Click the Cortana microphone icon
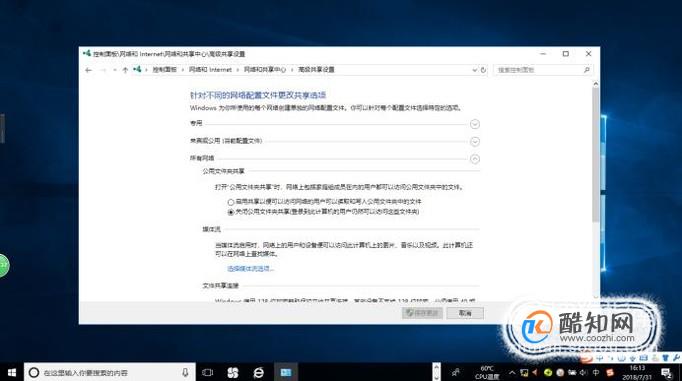 click(185, 373)
